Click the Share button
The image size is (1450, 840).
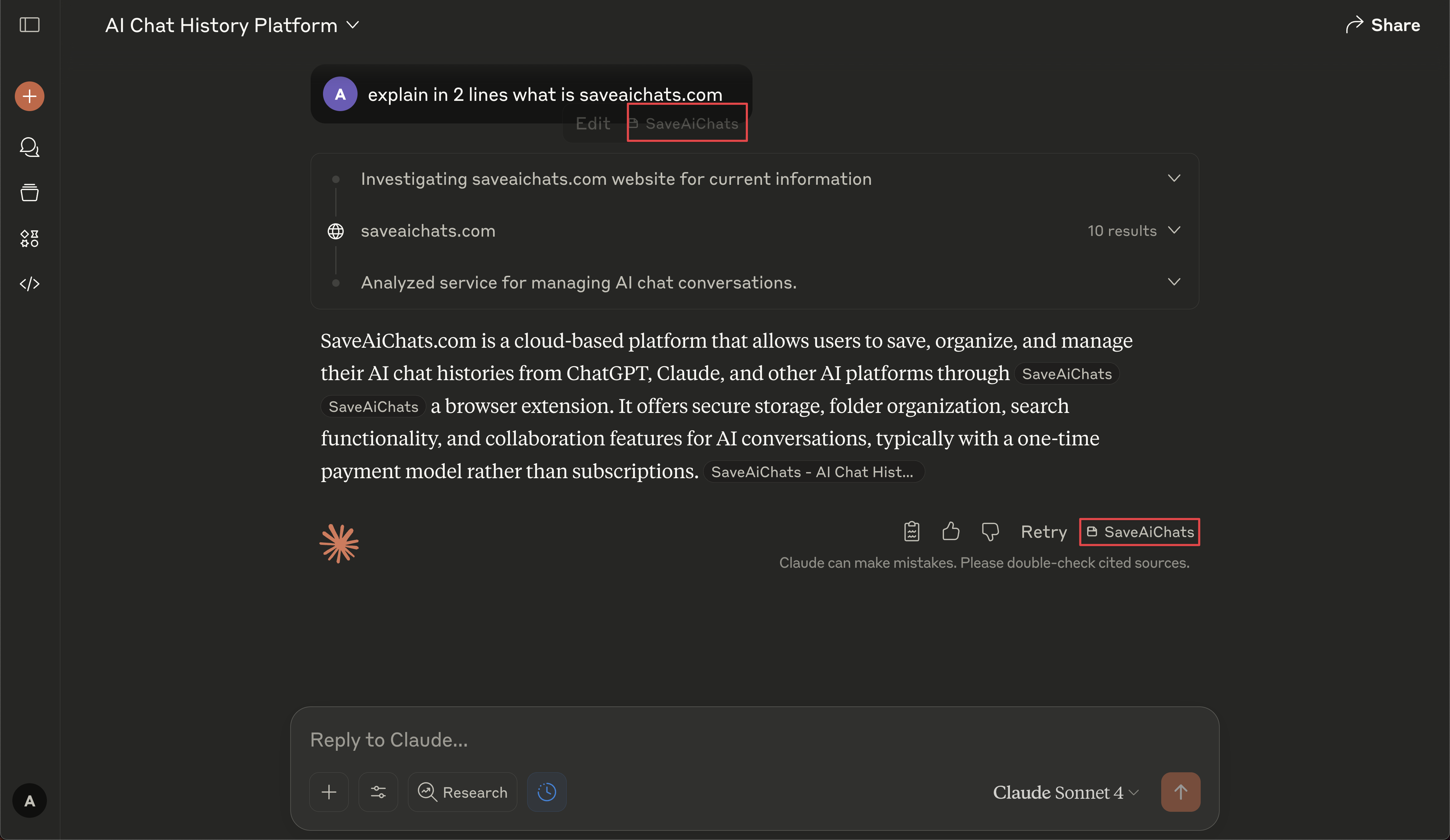[x=1383, y=25]
